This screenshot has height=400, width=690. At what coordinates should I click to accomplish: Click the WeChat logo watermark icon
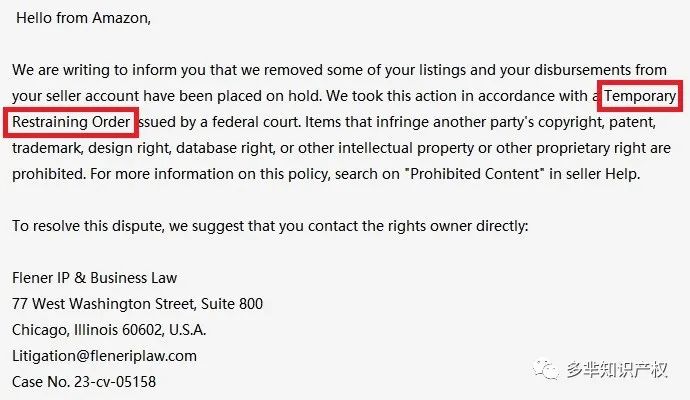click(x=548, y=369)
